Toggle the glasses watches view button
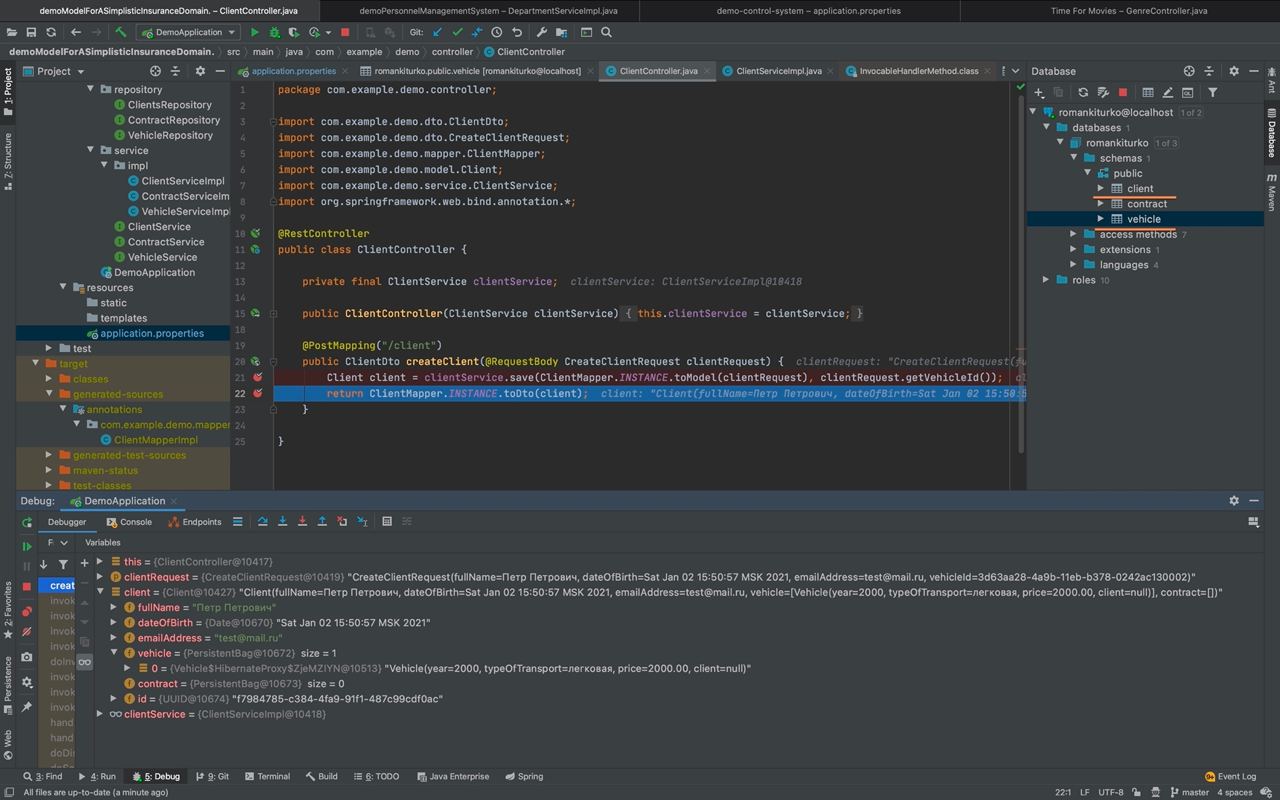This screenshot has height=800, width=1280. [x=84, y=662]
